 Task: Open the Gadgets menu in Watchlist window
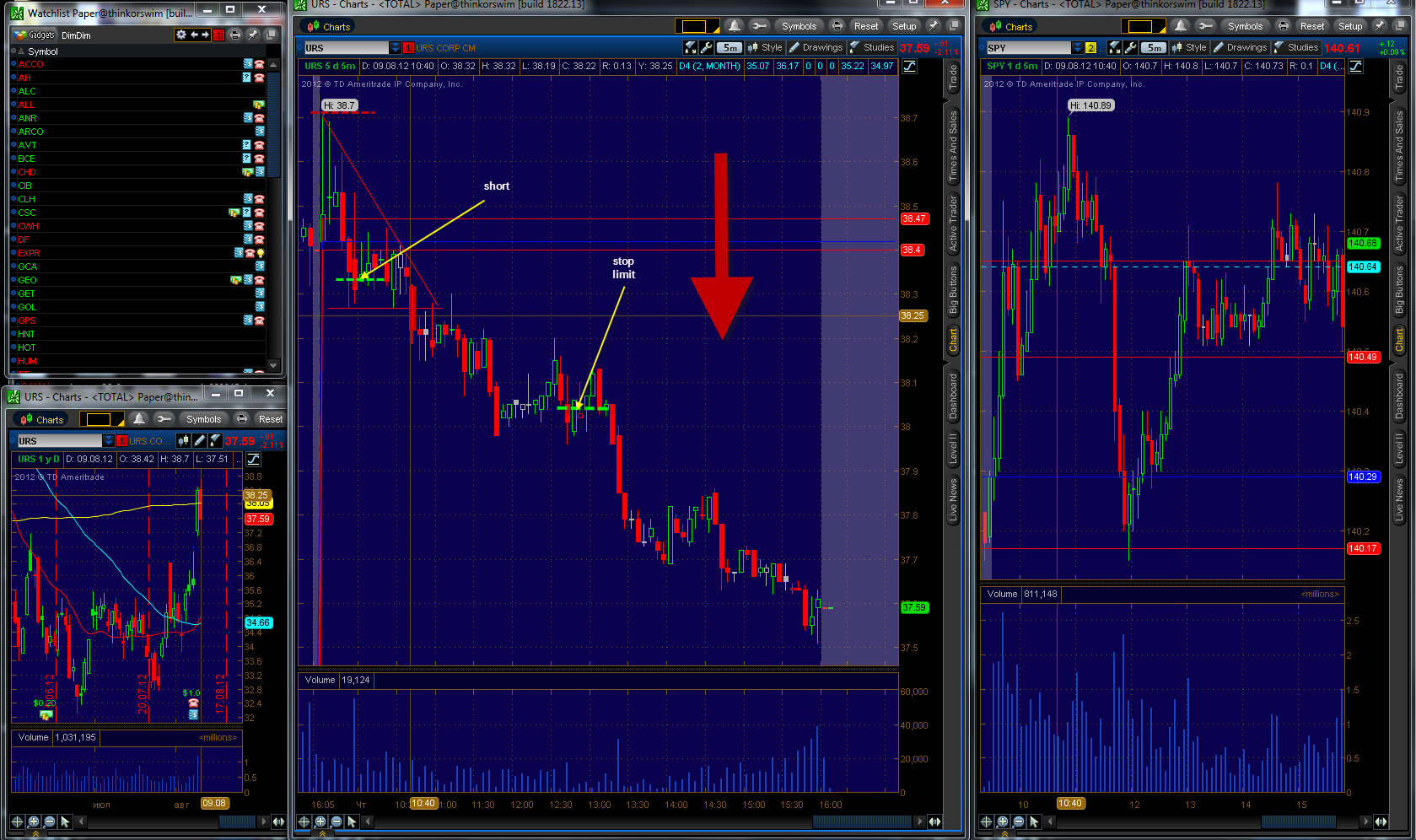pos(35,35)
